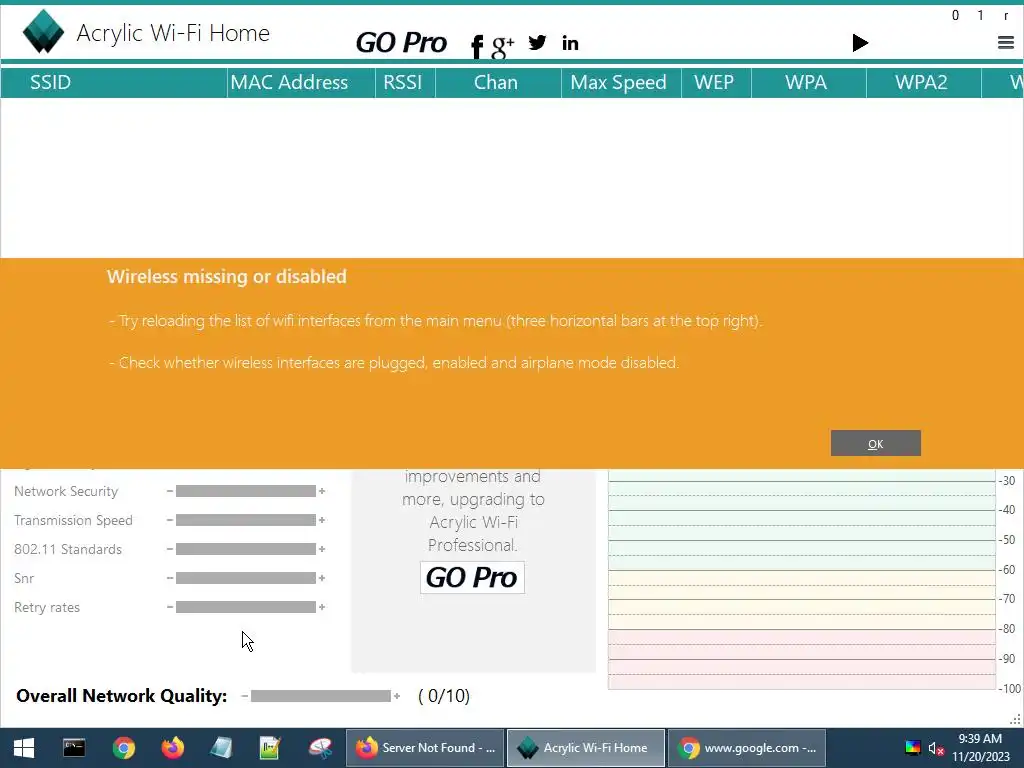1024x768 pixels.
Task: Open Command Prompt from the taskbar
Action: coord(74,748)
